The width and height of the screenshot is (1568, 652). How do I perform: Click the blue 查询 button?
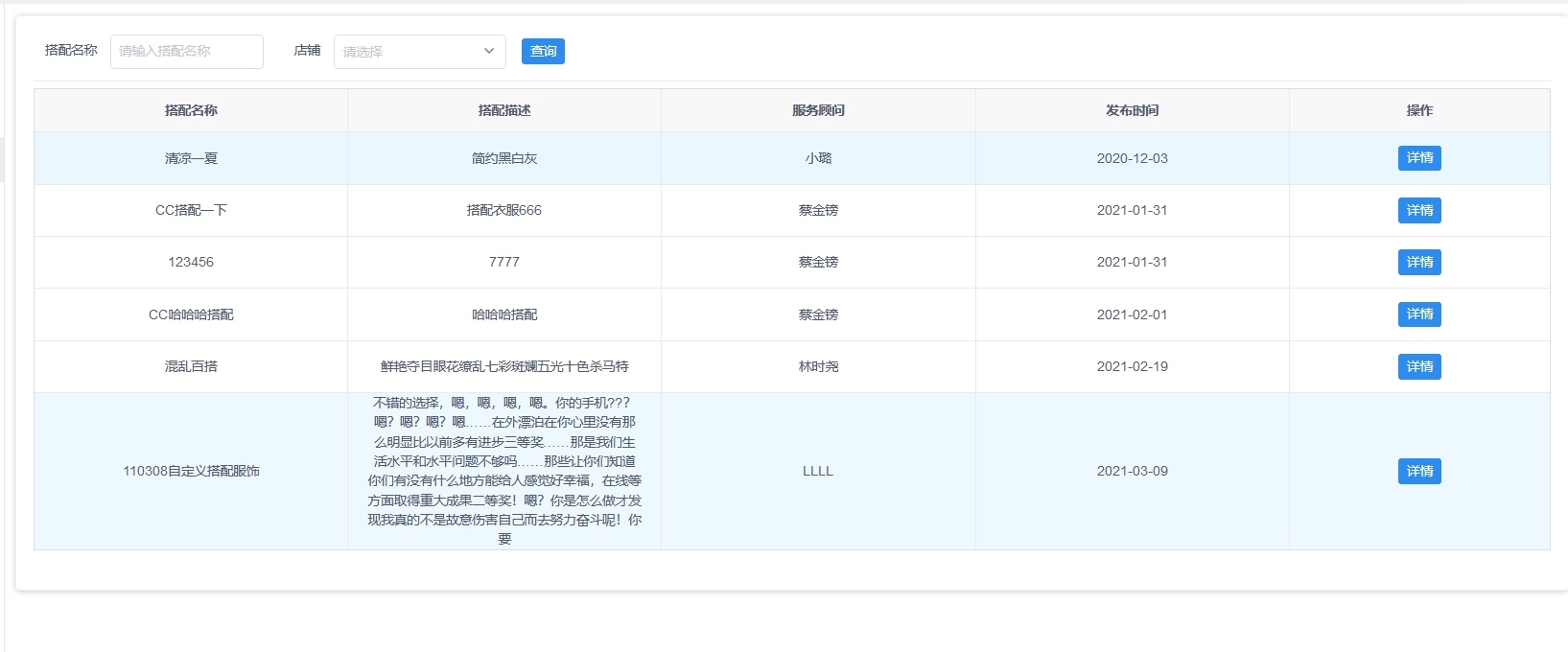543,52
